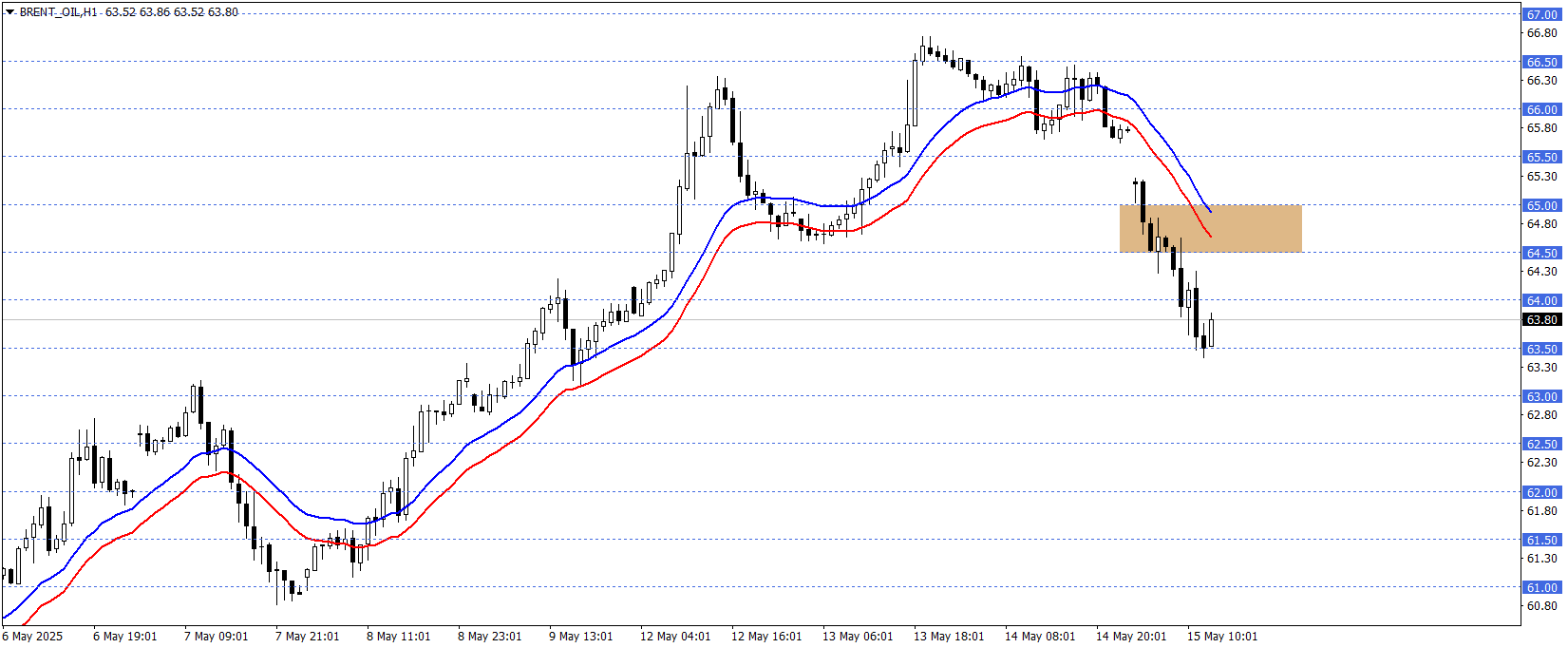Click the 14 May 08:01 time label
The image size is (1568, 648).
[1040, 637]
